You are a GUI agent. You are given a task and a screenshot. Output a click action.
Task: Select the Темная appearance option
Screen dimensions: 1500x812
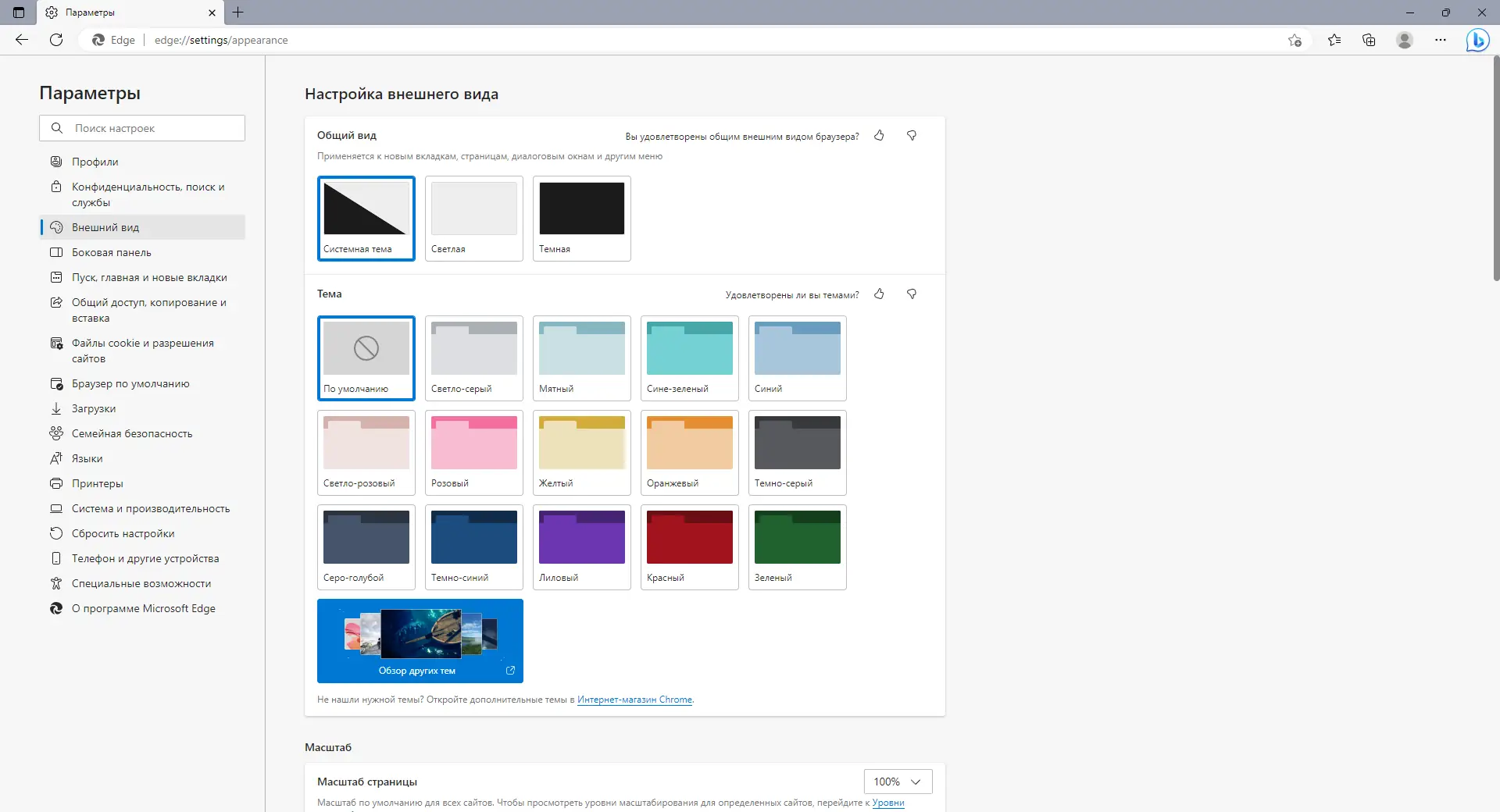pyautogui.click(x=581, y=219)
